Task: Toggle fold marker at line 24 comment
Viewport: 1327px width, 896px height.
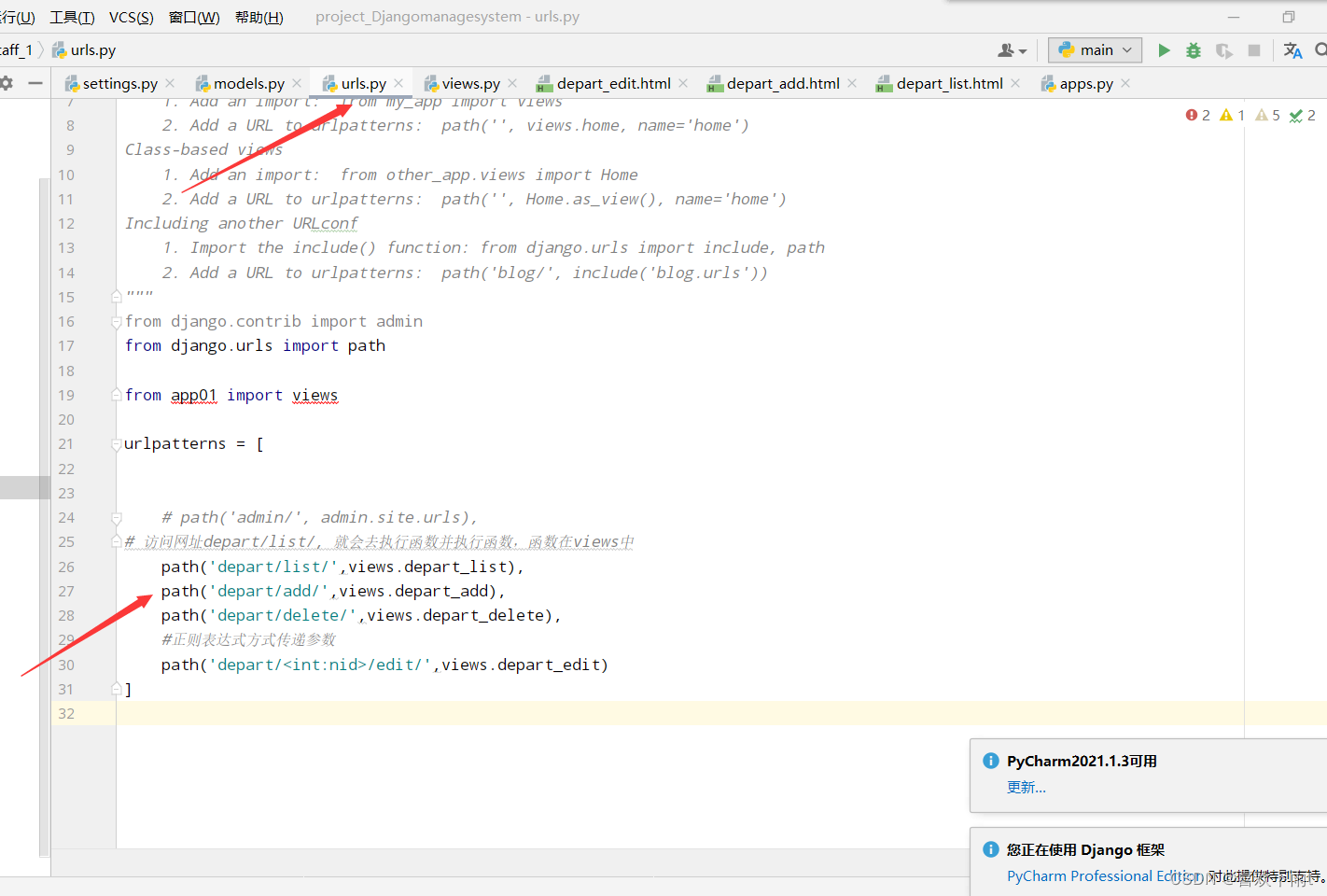Action: click(x=117, y=518)
